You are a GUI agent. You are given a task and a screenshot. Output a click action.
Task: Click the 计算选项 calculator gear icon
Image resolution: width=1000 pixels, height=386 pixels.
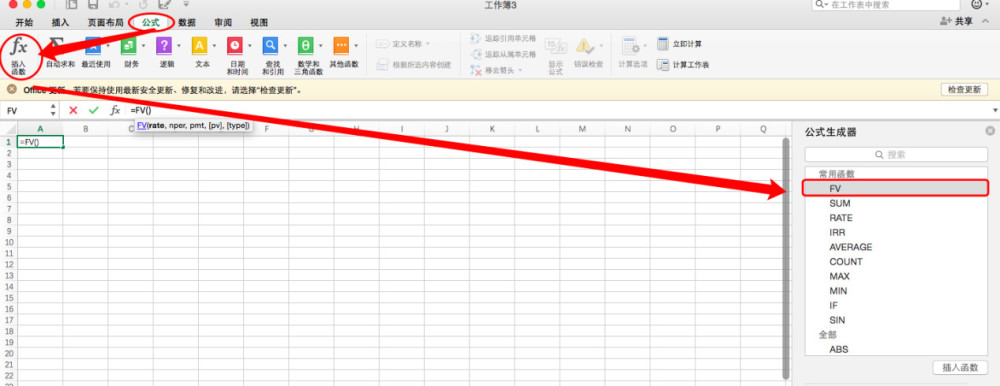click(x=630, y=46)
